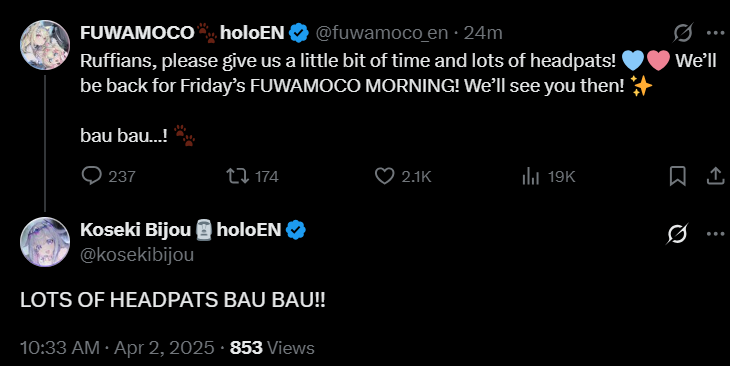
Task: Open more options for FUWAMOCO tweet
Action: [x=716, y=33]
